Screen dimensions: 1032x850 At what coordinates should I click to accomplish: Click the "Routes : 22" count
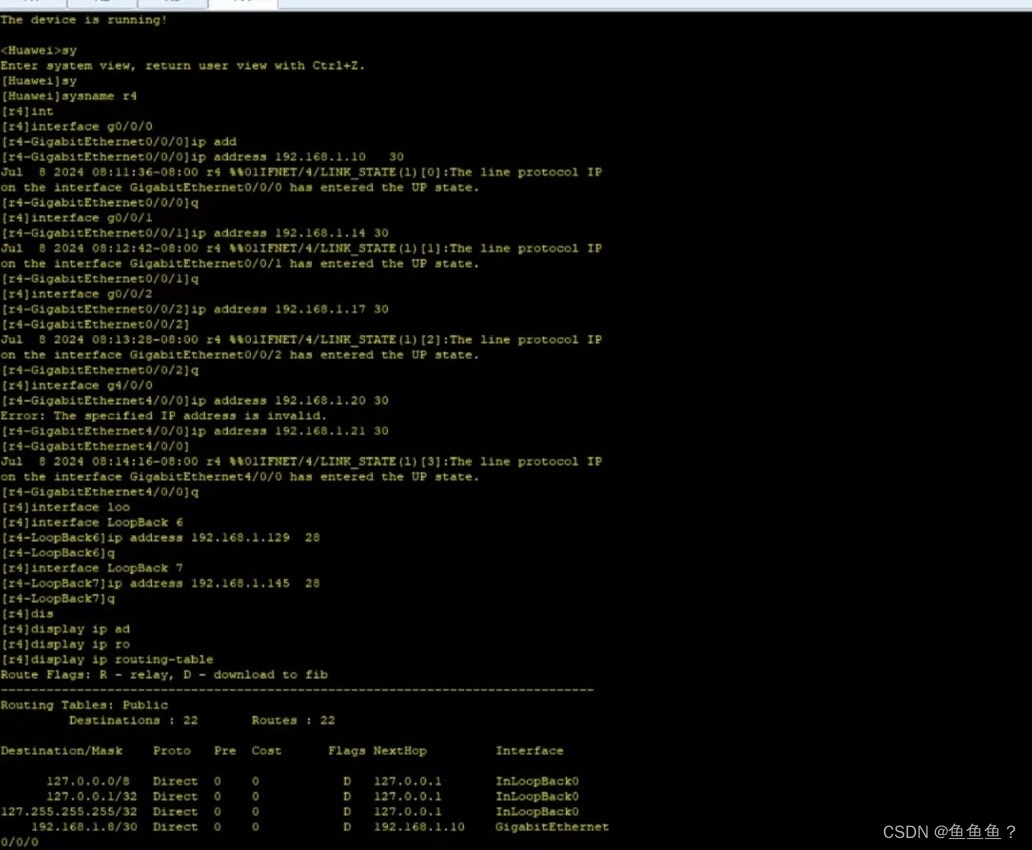point(294,720)
